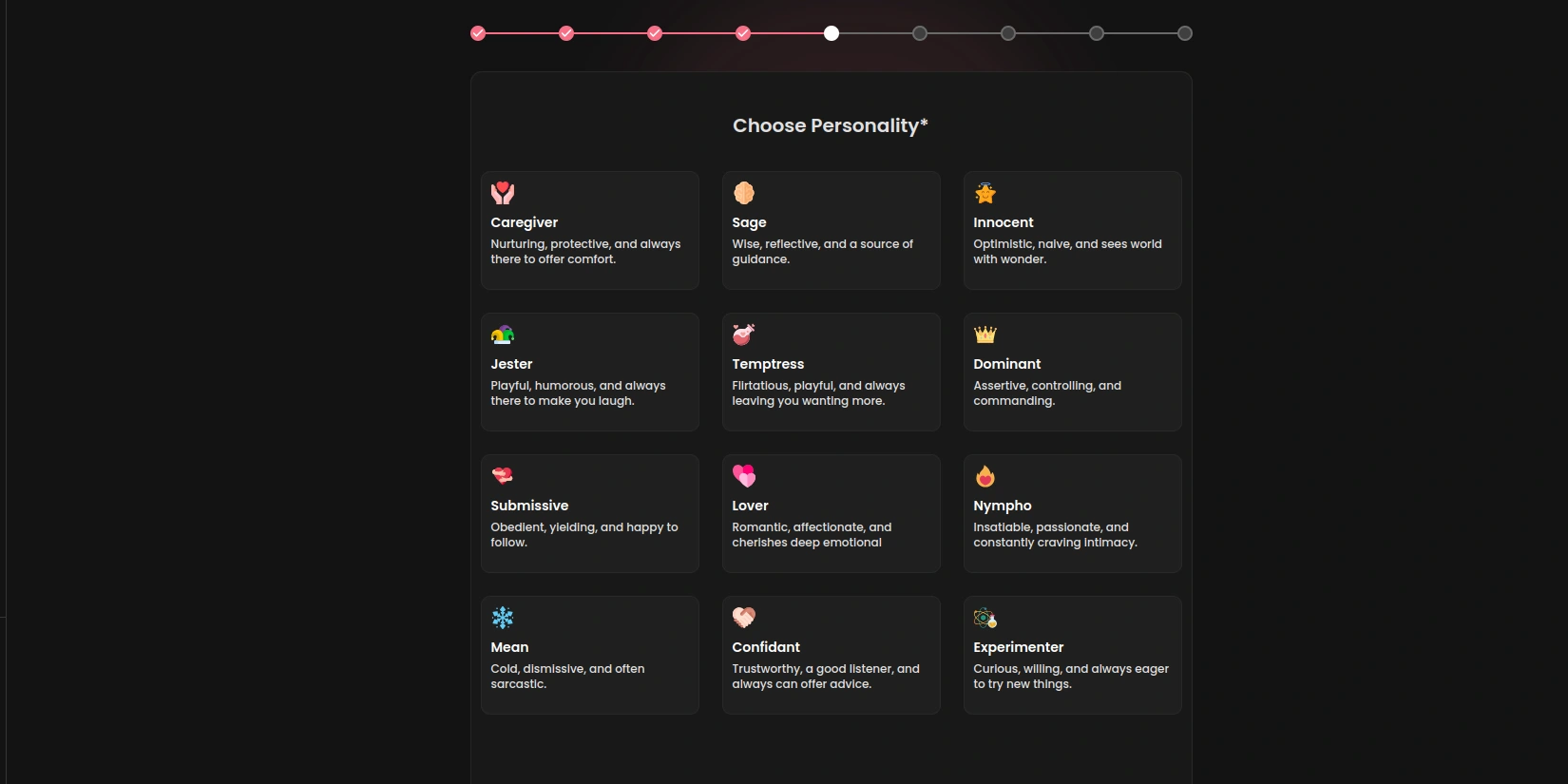This screenshot has height=784, width=1568.
Task: Click the Caregiver heart-in-hands icon
Action: (x=503, y=193)
